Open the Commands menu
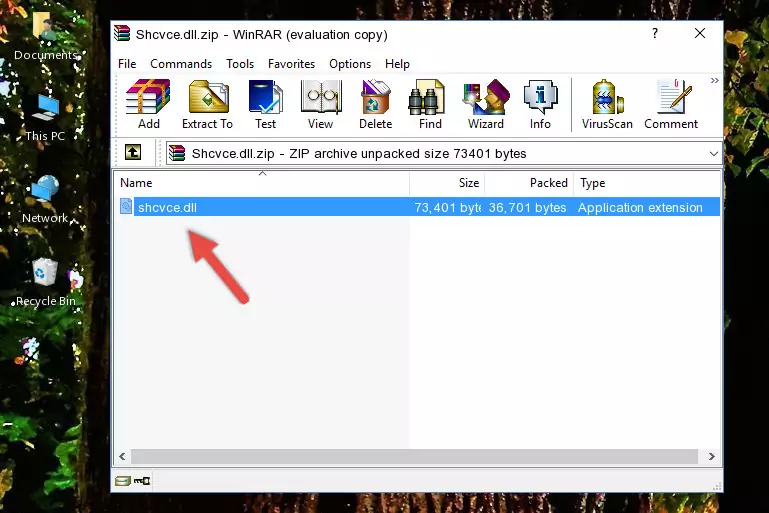 click(181, 64)
